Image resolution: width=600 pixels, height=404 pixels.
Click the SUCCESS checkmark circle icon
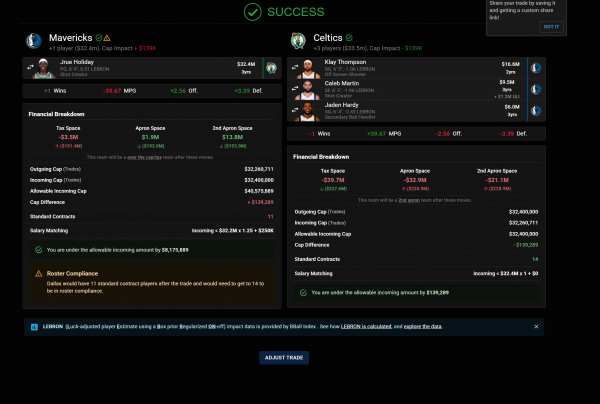(253, 12)
